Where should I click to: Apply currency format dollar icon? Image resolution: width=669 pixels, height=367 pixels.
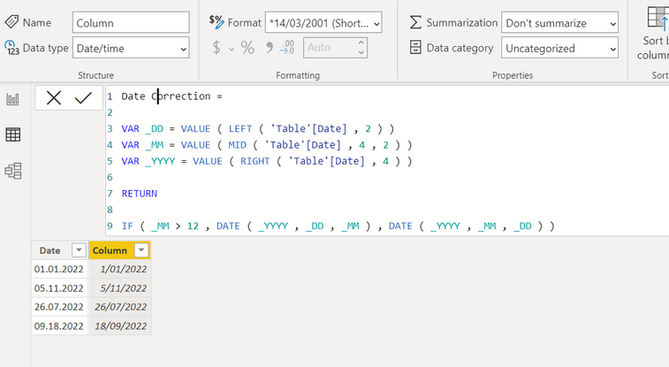tap(217, 47)
